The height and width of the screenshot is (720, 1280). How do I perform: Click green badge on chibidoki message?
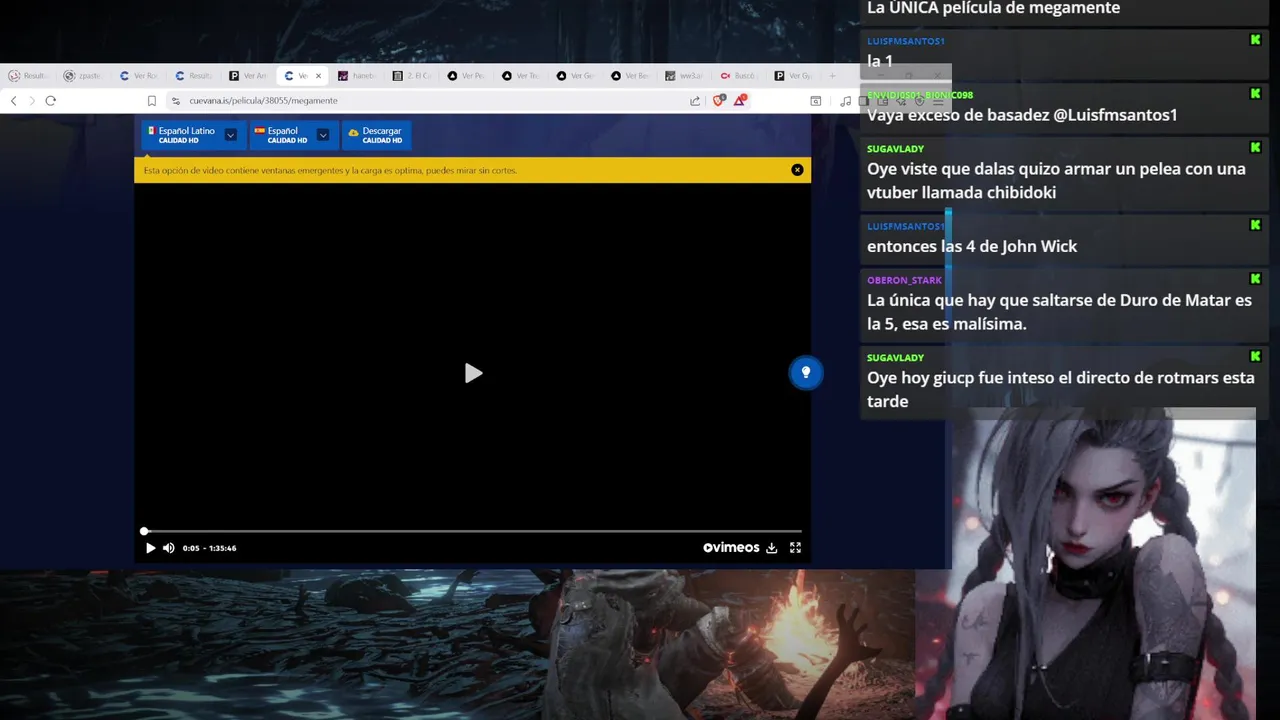(1255, 147)
